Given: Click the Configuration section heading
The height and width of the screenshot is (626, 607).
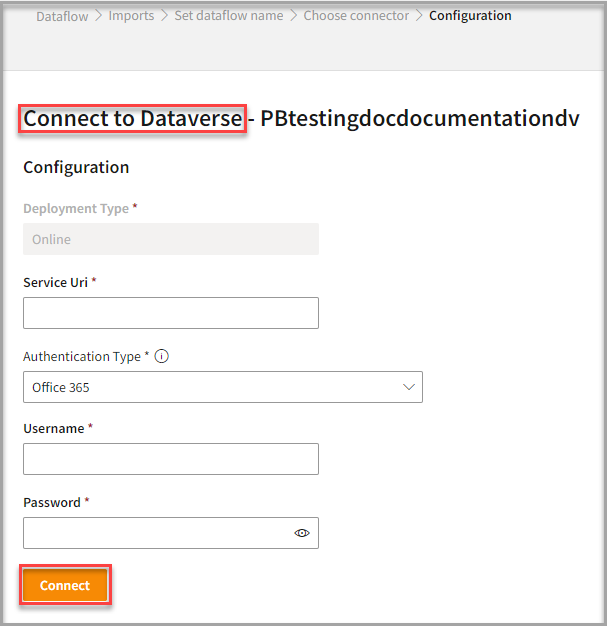Looking at the screenshot, I should tap(76, 168).
